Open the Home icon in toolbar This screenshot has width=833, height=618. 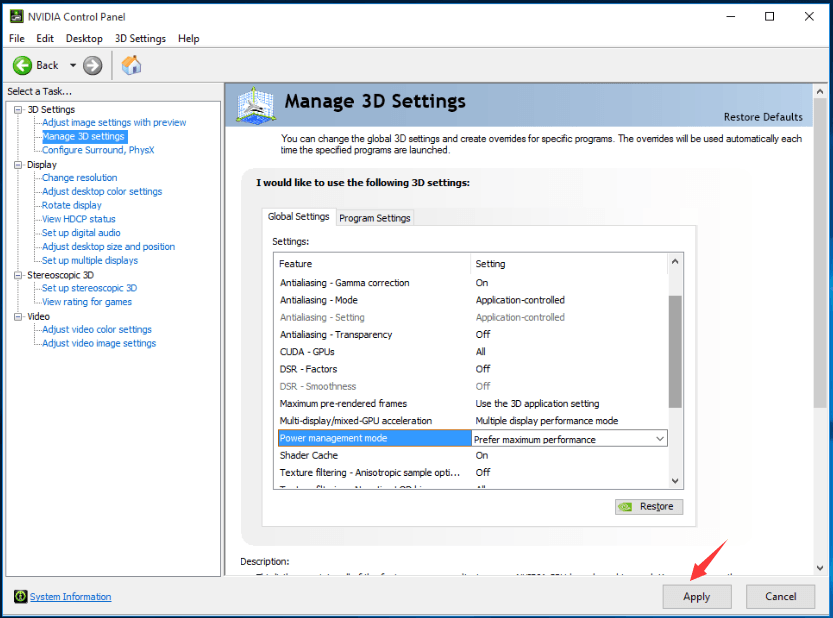click(x=131, y=65)
